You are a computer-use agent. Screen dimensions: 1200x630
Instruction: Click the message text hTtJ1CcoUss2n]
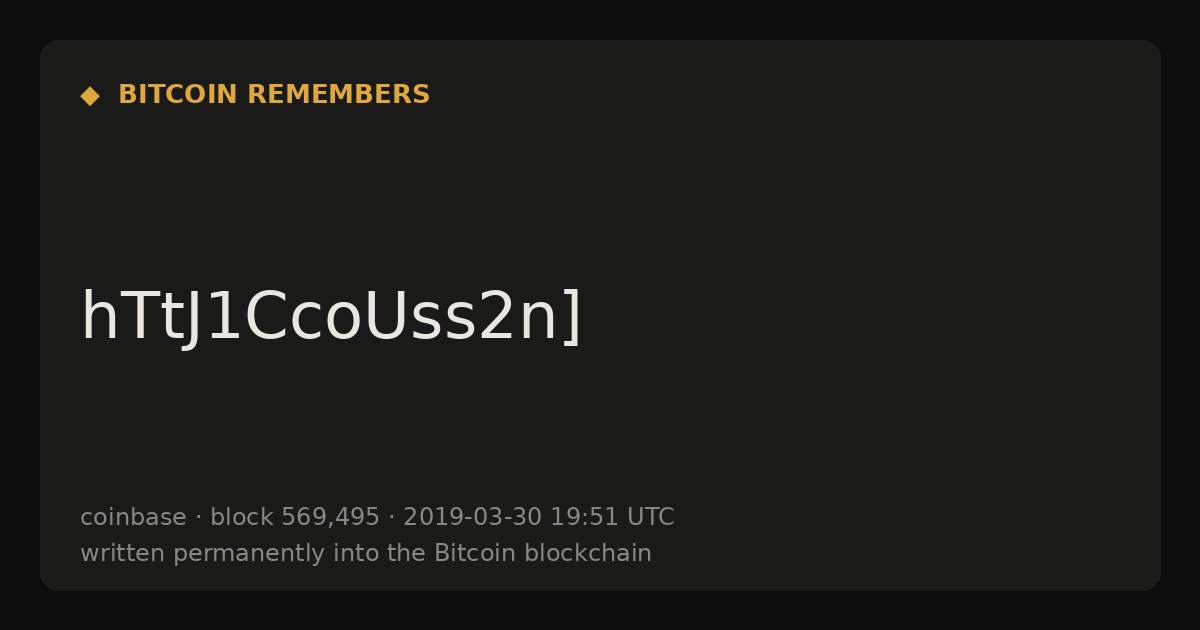point(331,318)
